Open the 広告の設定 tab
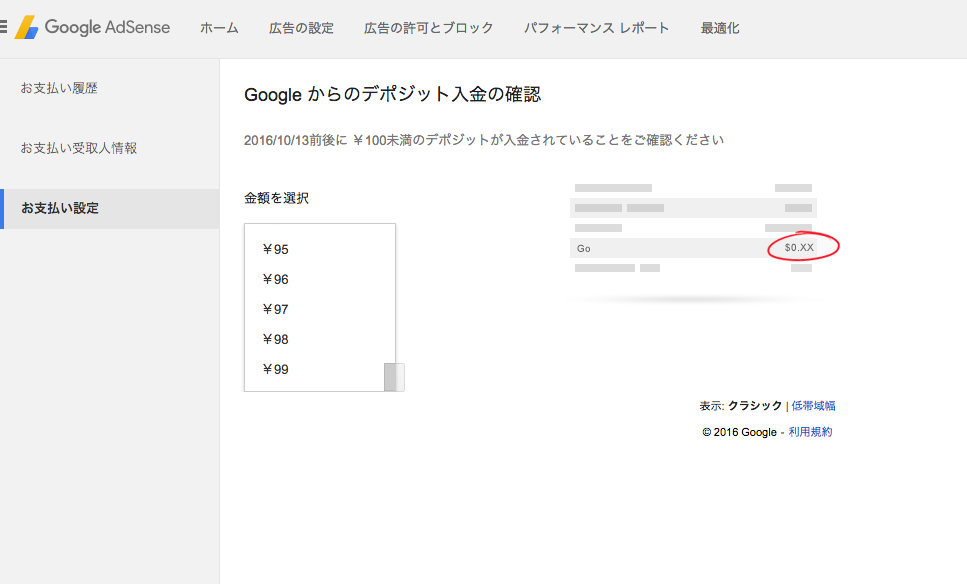 pos(301,28)
